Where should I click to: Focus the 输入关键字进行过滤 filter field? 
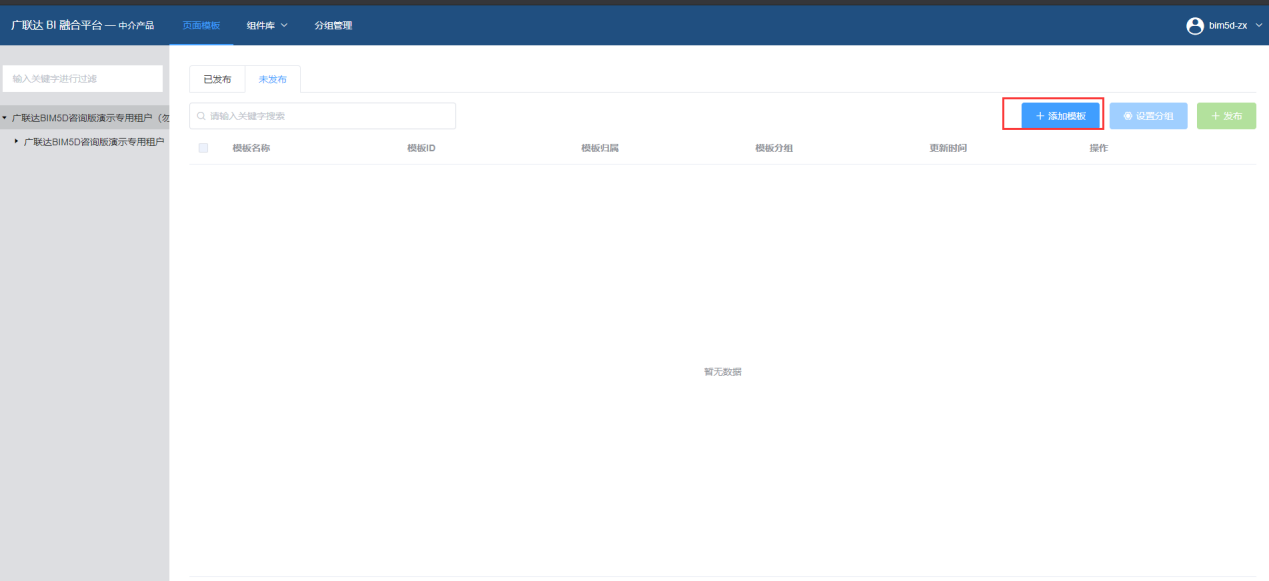point(82,78)
